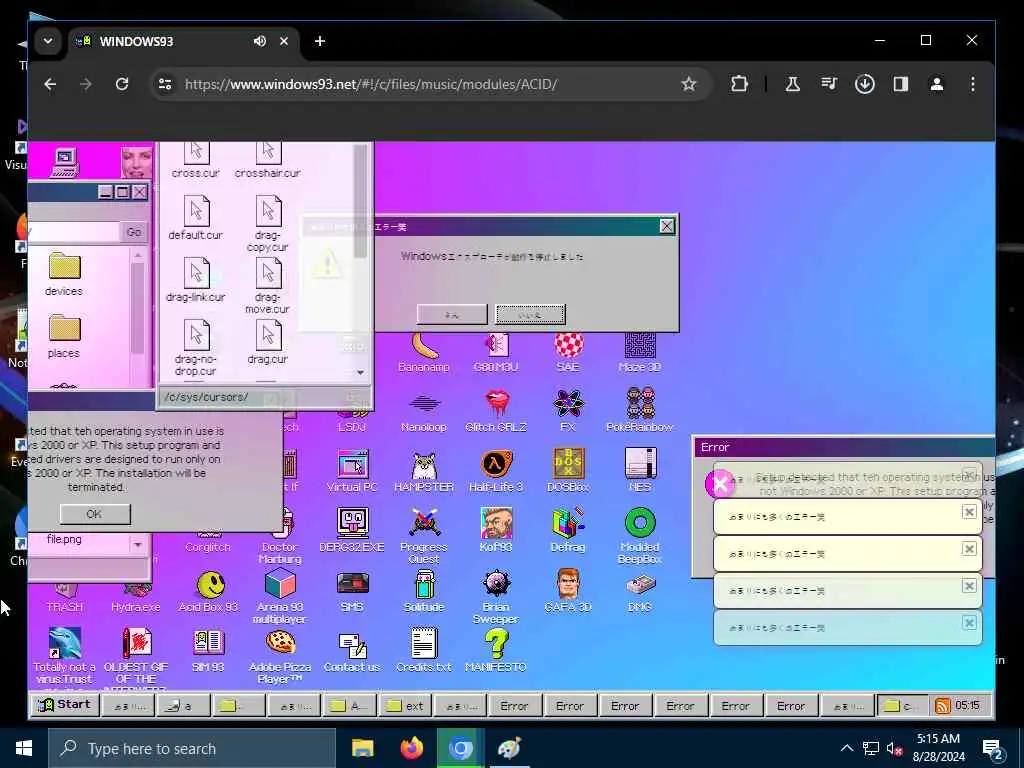This screenshot has height=768, width=1024.
Task: Reload the Windows93 page
Action: pos(122,84)
